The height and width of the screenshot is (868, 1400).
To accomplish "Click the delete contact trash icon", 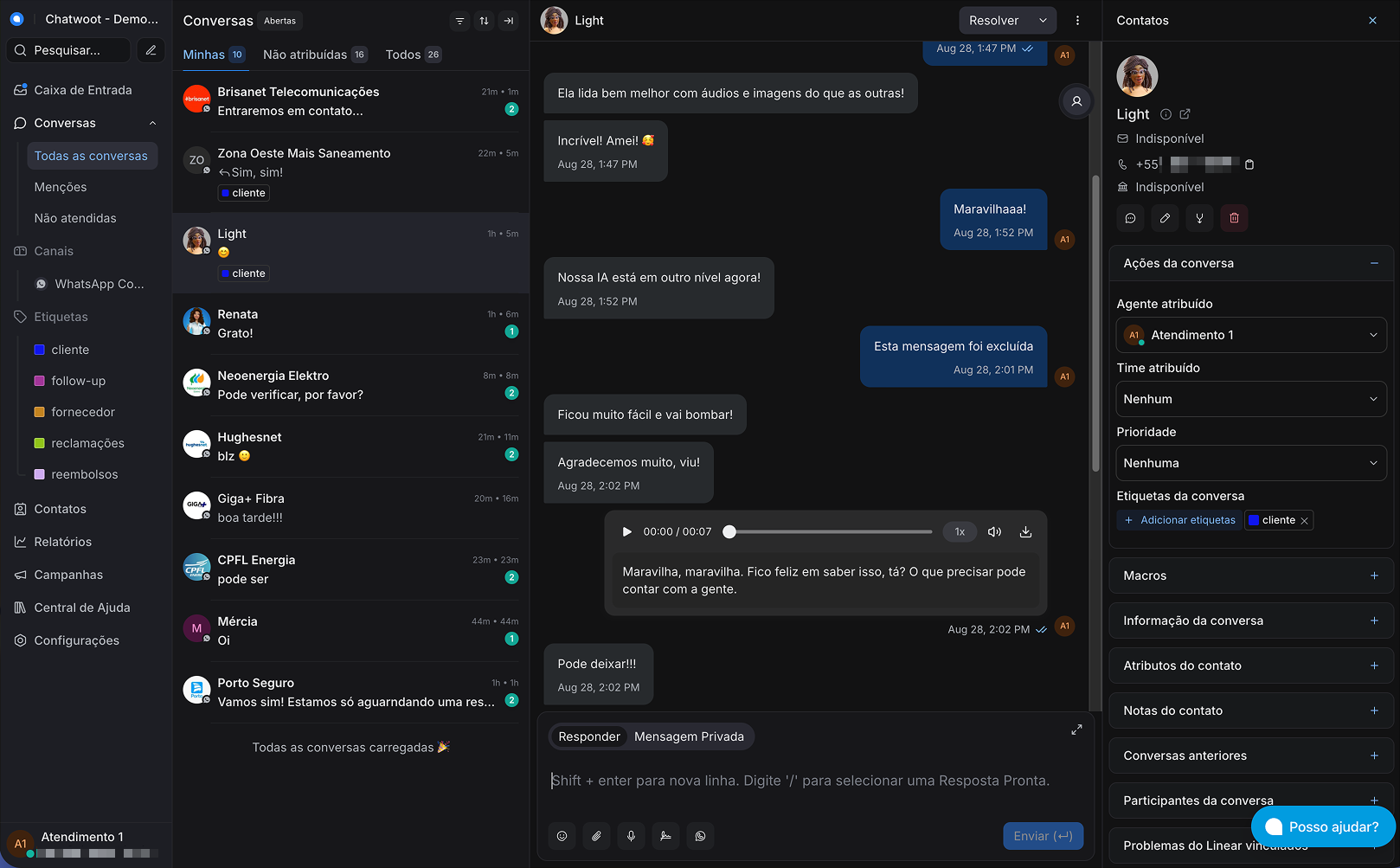I will (1234, 218).
